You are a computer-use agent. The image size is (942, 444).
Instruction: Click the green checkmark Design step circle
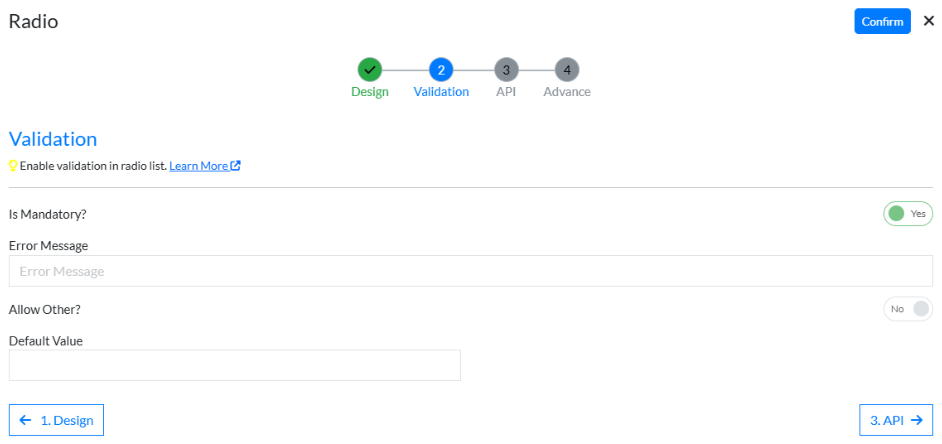[x=370, y=70]
